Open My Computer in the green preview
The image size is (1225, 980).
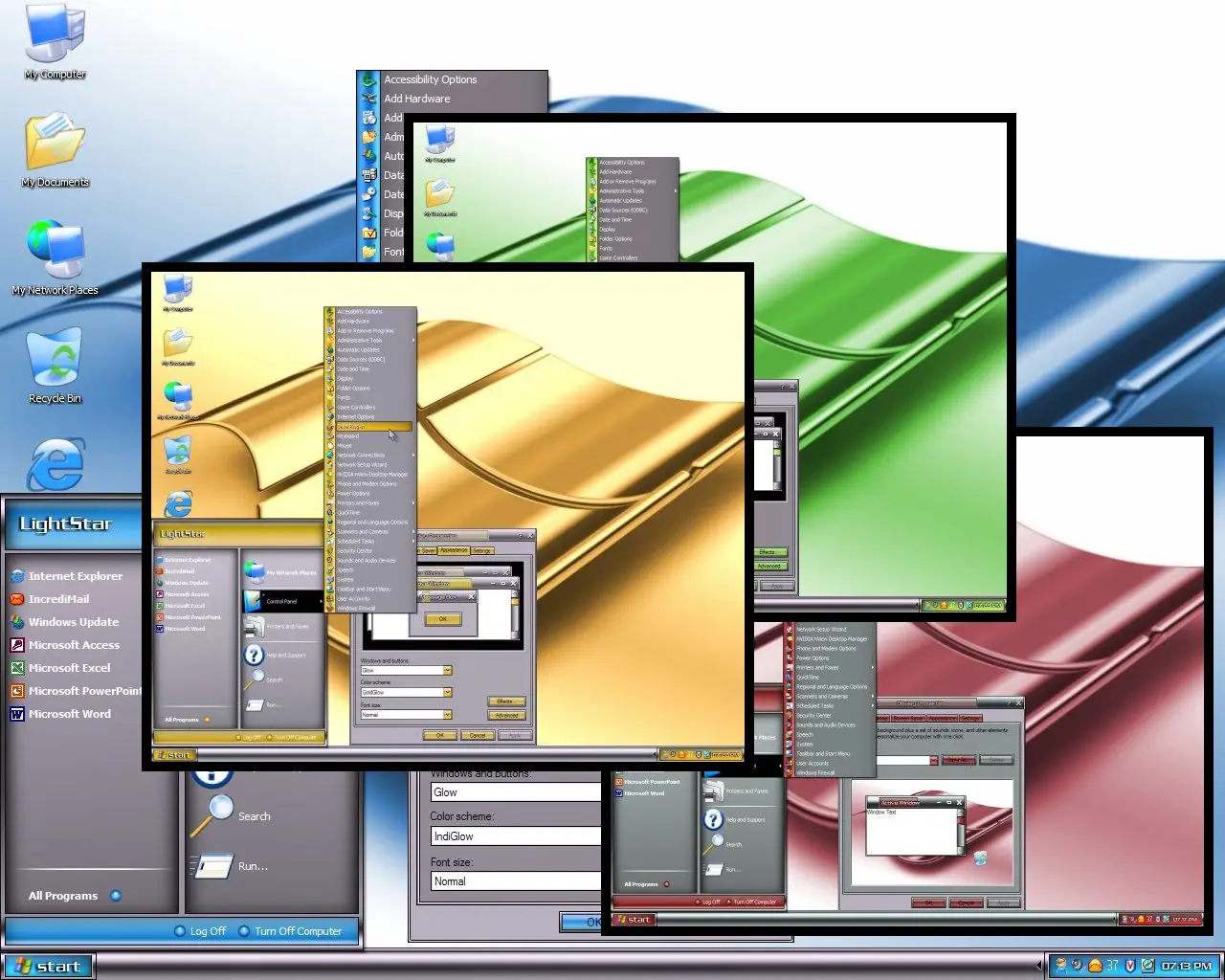click(439, 142)
